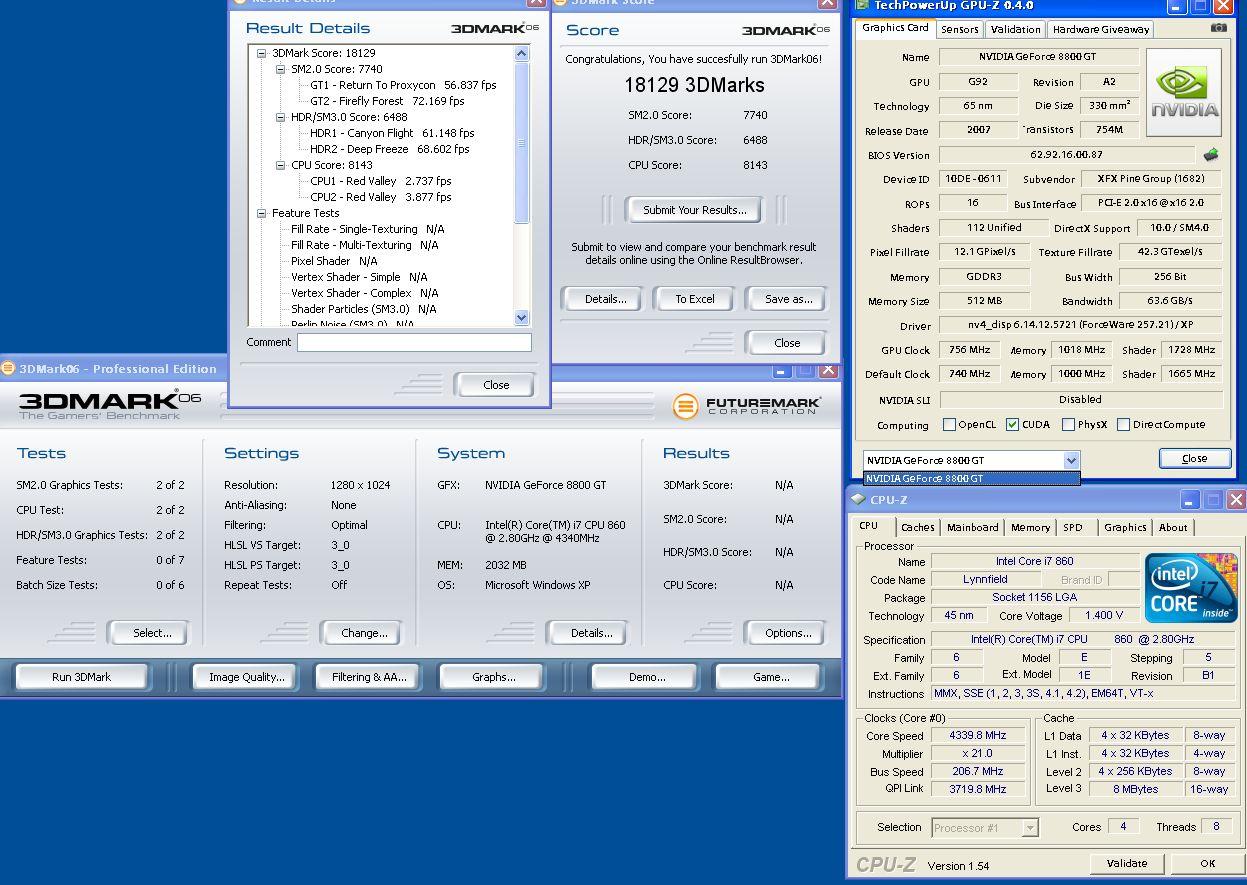Enable the PhysX checkbox
The height and width of the screenshot is (885, 1247).
(x=1068, y=425)
